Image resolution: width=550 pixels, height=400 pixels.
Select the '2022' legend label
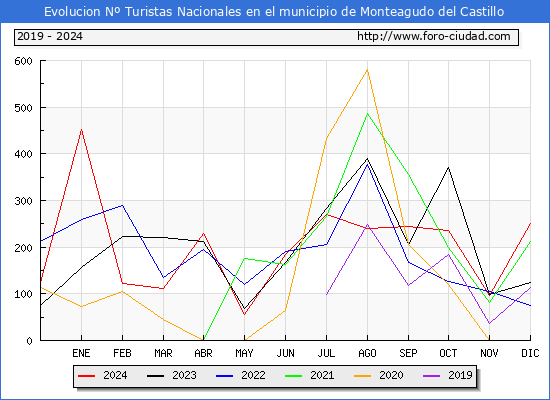click(x=253, y=375)
